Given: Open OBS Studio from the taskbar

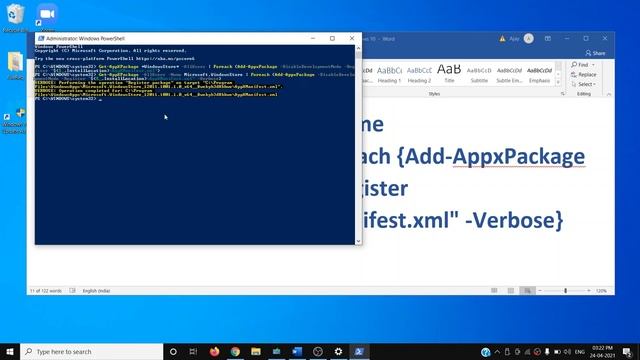Looking at the screenshot, I should pos(318,351).
